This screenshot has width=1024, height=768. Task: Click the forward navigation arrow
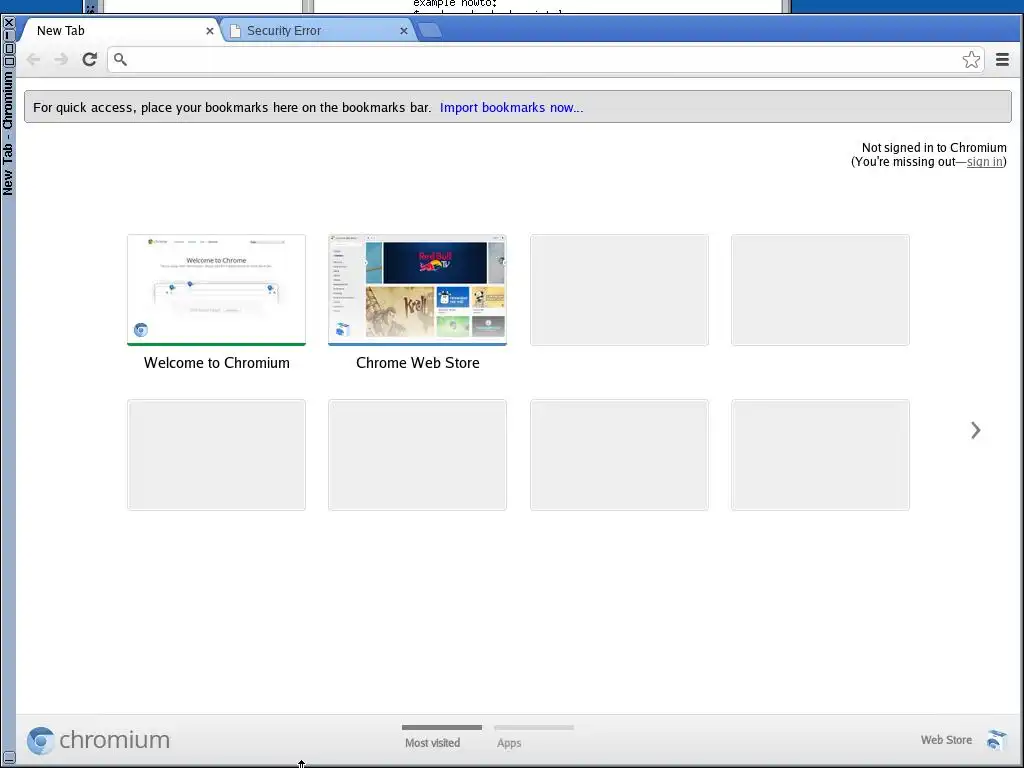coord(61,59)
